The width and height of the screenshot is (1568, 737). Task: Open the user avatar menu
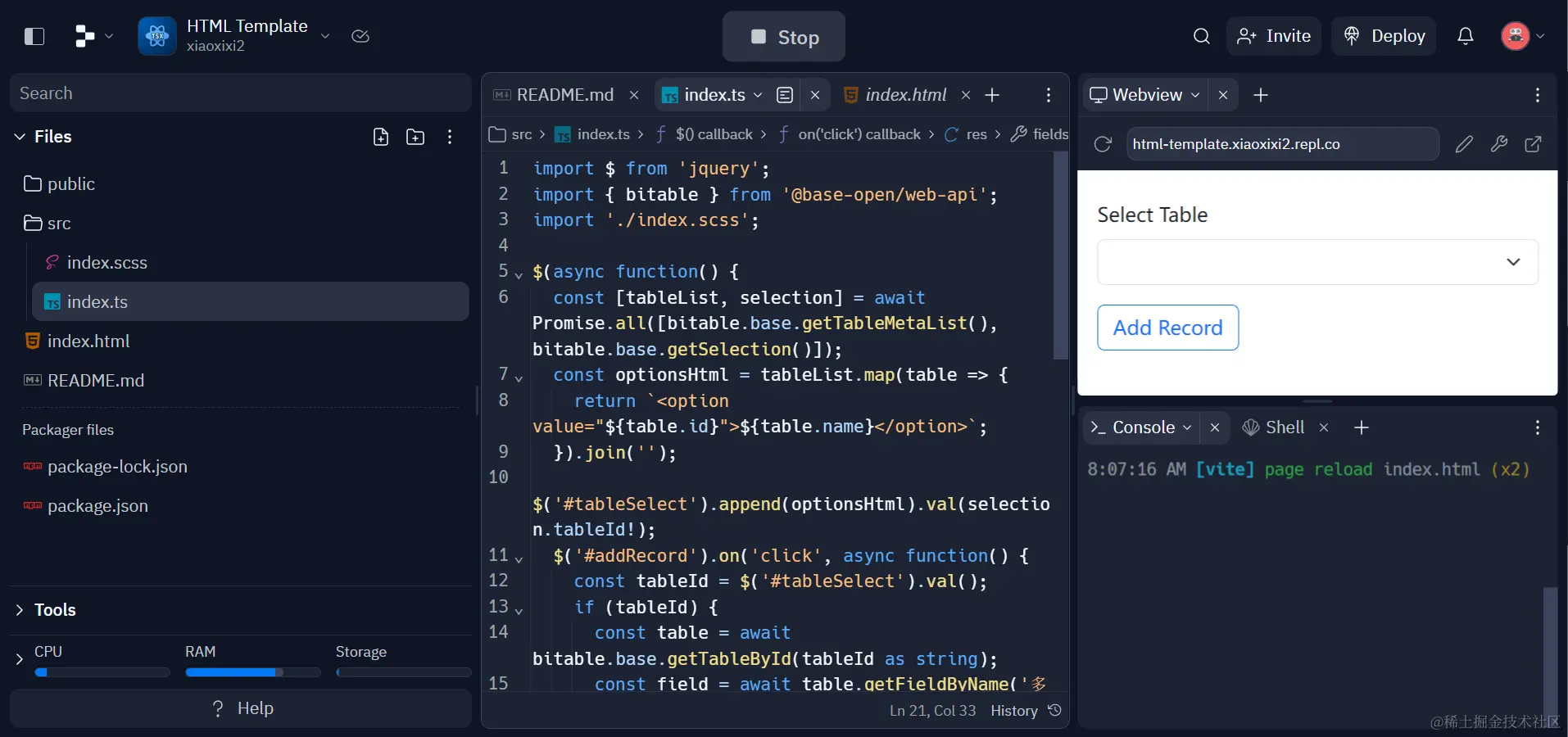tap(1523, 36)
